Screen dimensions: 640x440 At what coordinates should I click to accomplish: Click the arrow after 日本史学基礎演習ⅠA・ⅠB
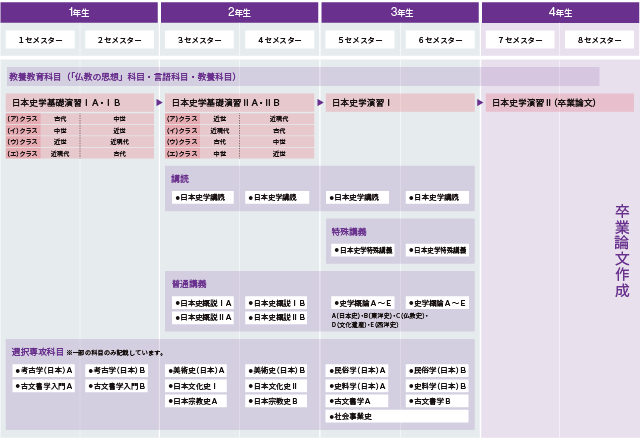tap(159, 103)
